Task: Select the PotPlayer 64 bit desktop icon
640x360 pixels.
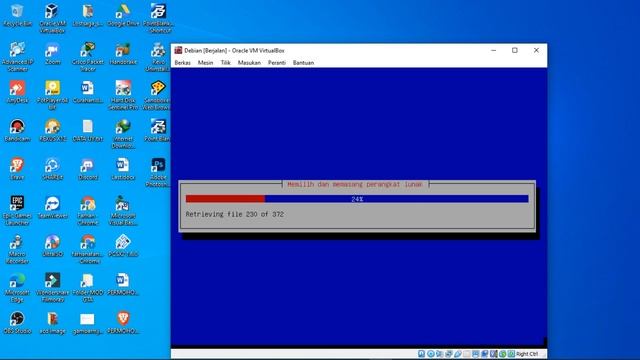Action: (x=52, y=95)
